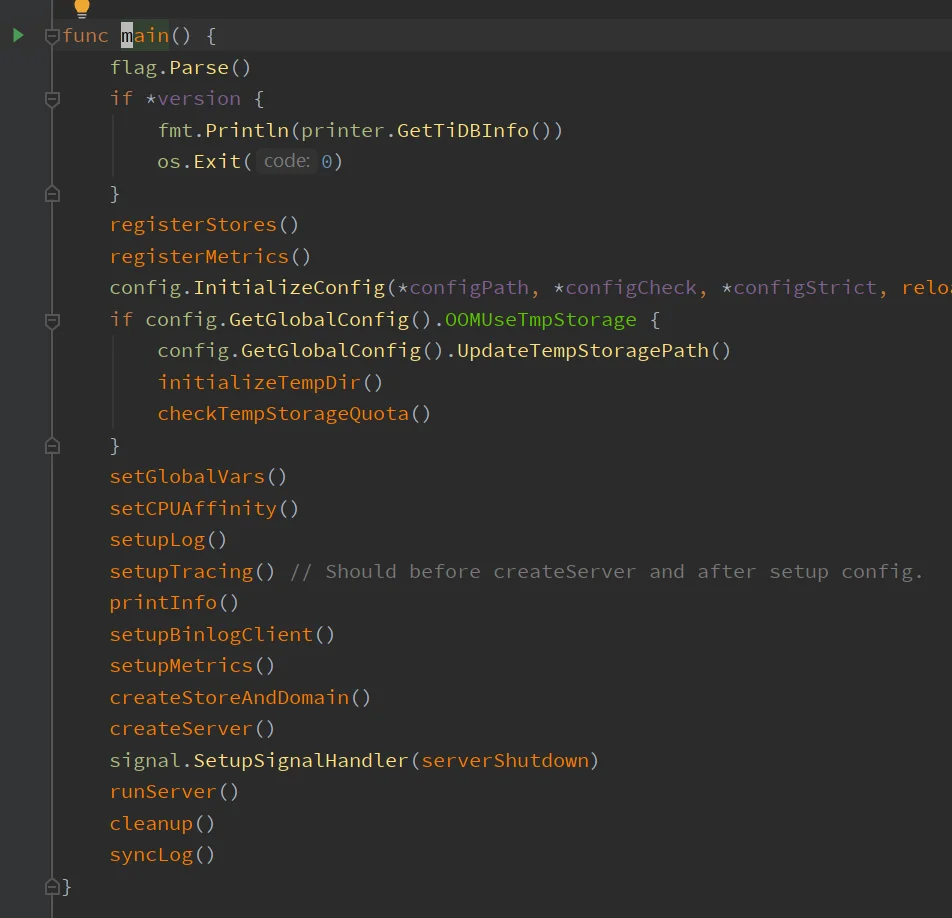Screen dimensions: 952x918
Task: Collapse the 'if *version' block fold marker
Action: click(x=52, y=99)
